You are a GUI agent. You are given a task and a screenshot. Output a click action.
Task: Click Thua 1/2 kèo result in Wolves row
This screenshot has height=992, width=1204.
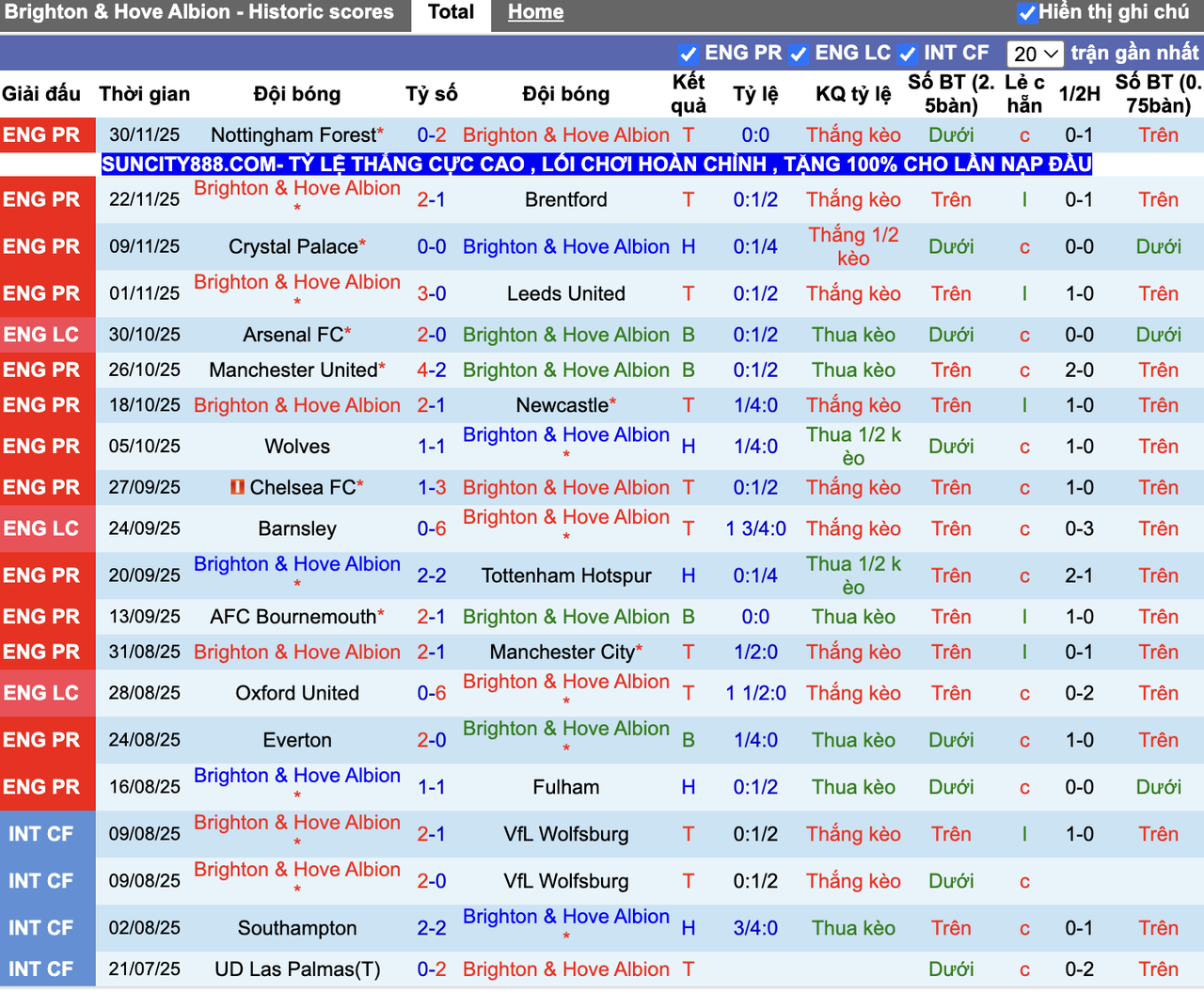[x=853, y=446]
